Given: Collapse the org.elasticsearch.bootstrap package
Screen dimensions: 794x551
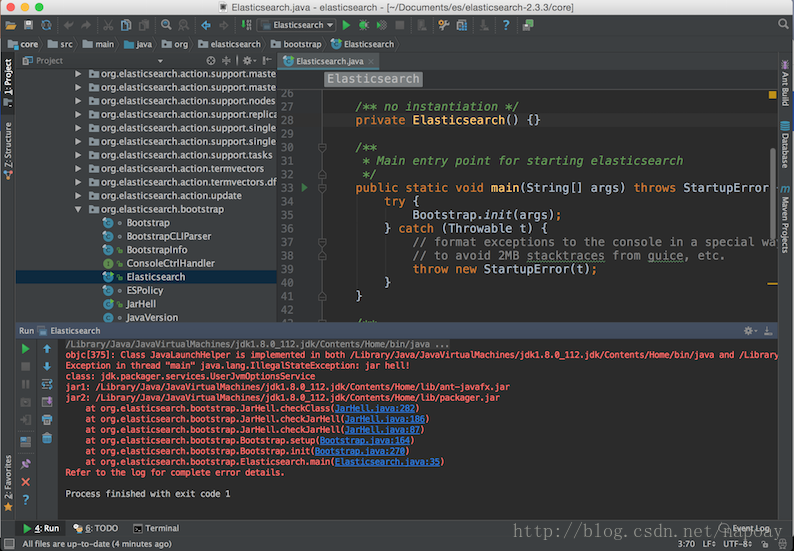Looking at the screenshot, I should (78, 209).
